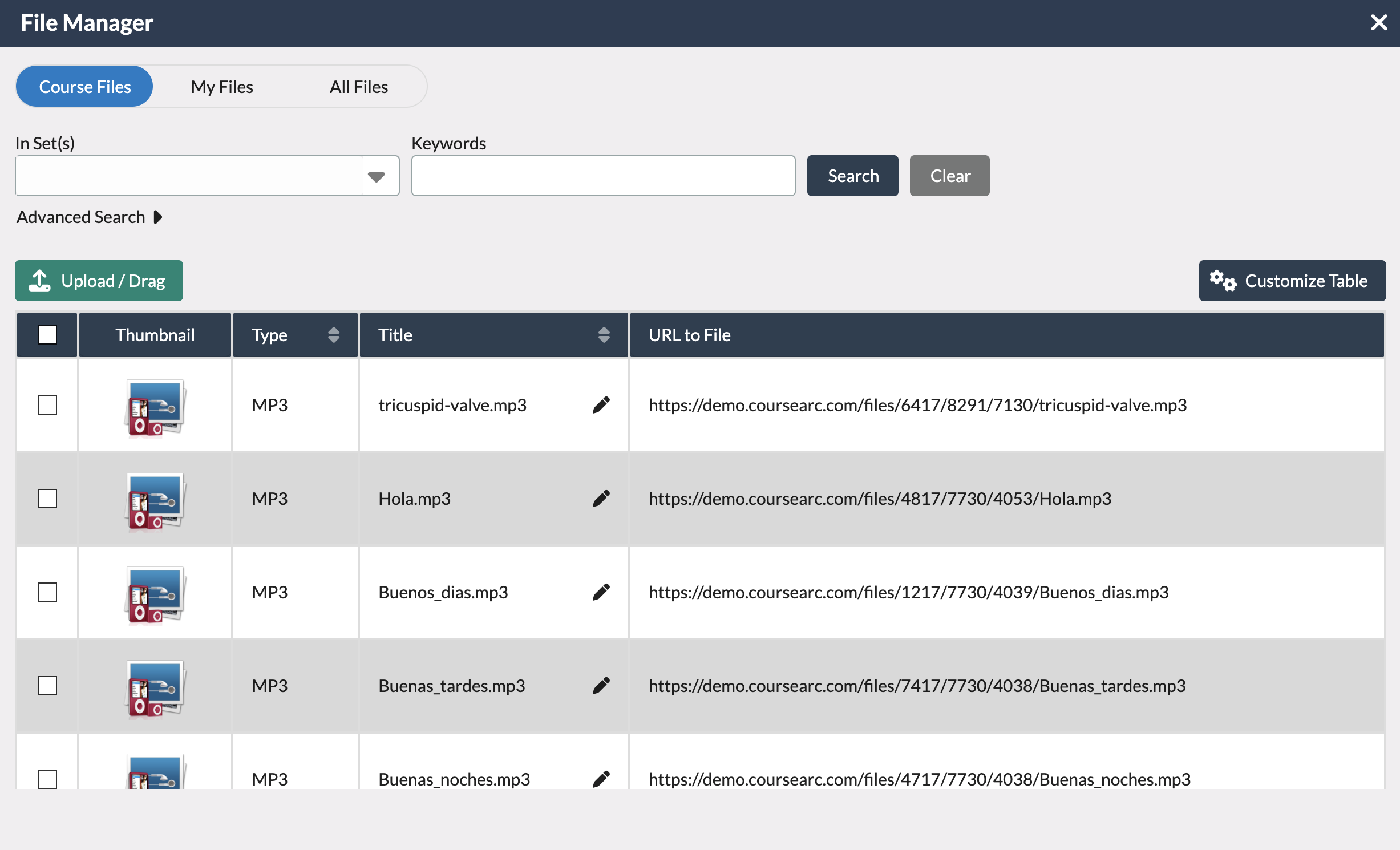
Task: Select the Hola.mp3 row checkbox
Action: tap(47, 499)
